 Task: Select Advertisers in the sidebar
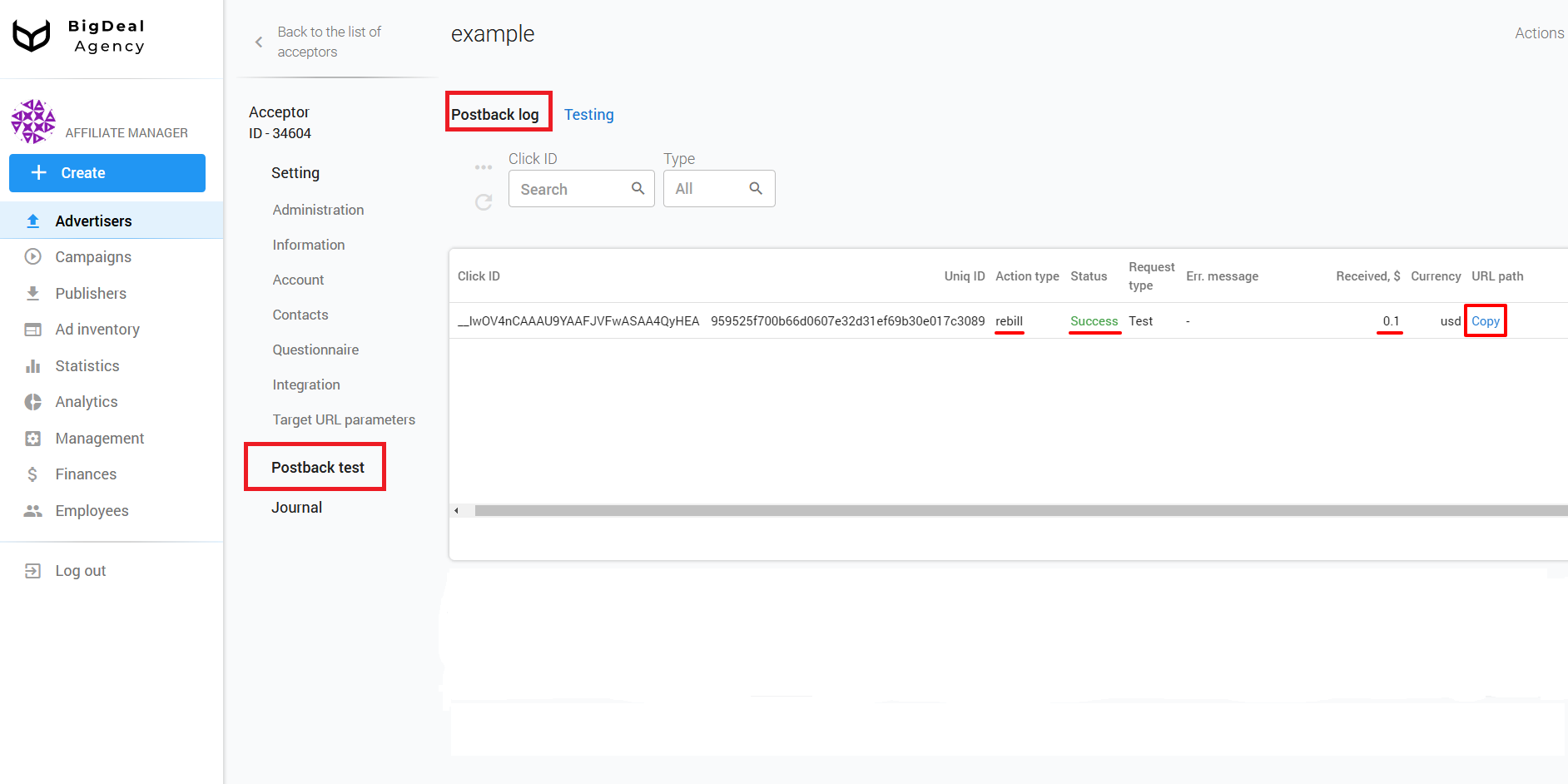click(x=93, y=220)
